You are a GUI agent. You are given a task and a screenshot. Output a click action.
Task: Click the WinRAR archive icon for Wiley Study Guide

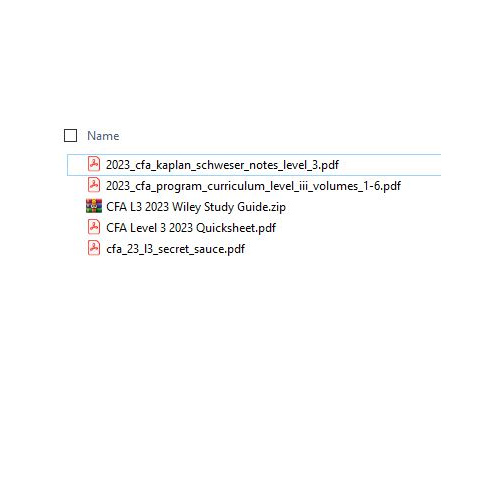[94, 206]
